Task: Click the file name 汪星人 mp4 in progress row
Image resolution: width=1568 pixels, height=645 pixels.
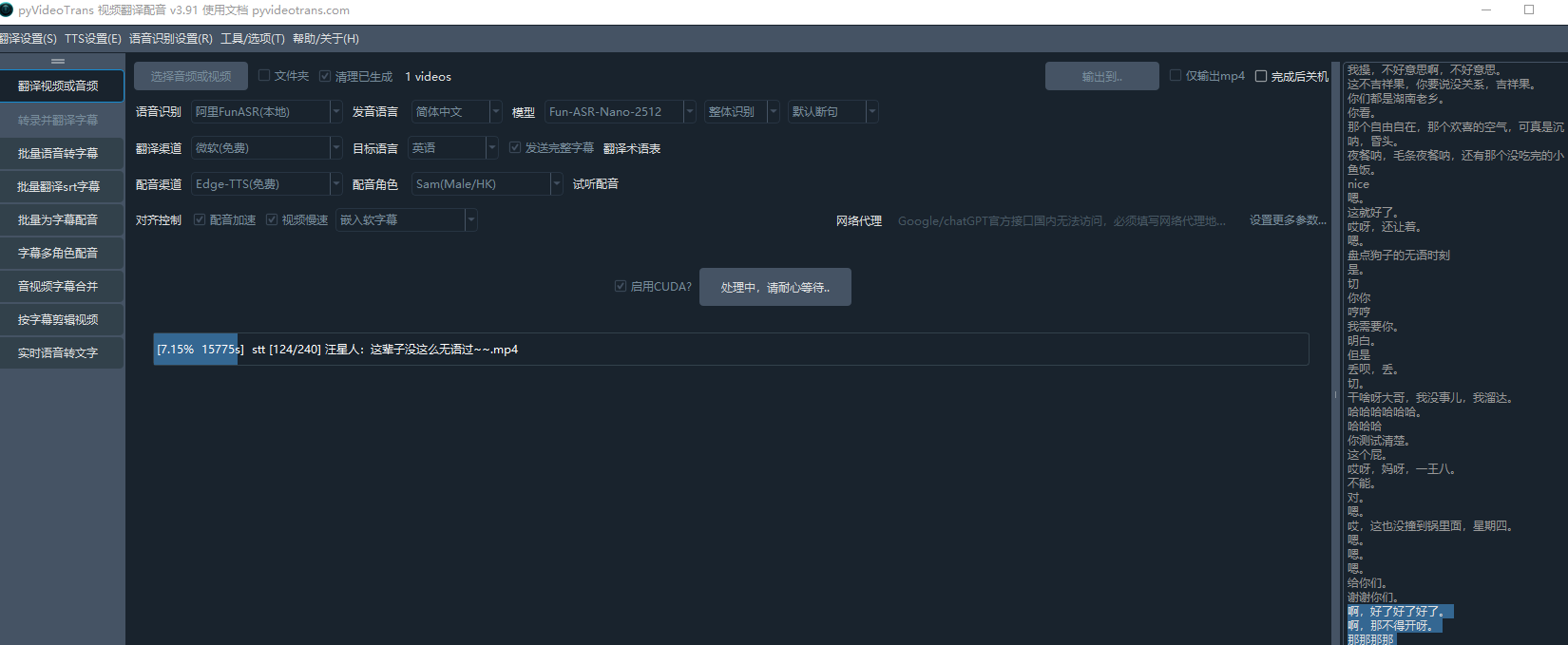Action: point(422,350)
